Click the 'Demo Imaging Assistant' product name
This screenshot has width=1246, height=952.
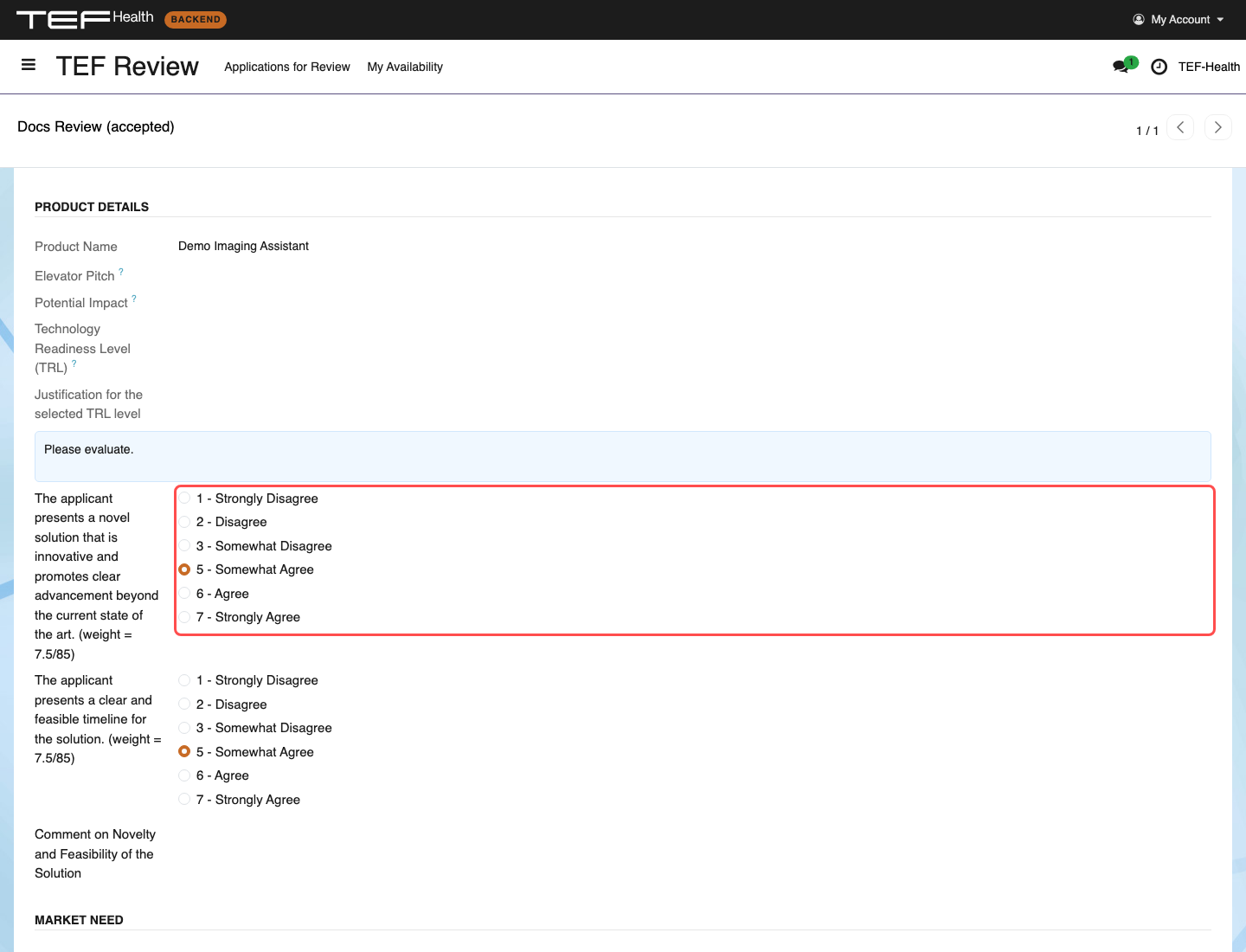[243, 246]
